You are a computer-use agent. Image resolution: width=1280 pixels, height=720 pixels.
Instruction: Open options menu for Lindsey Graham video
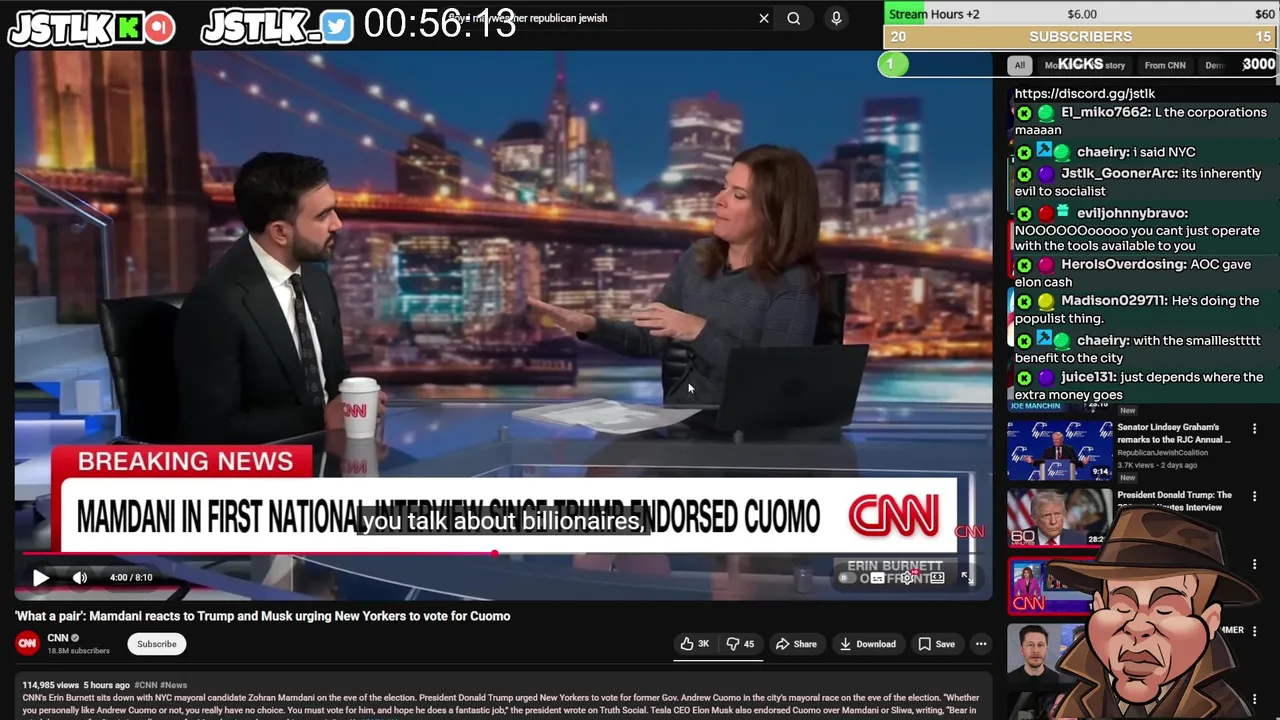coord(1254,429)
